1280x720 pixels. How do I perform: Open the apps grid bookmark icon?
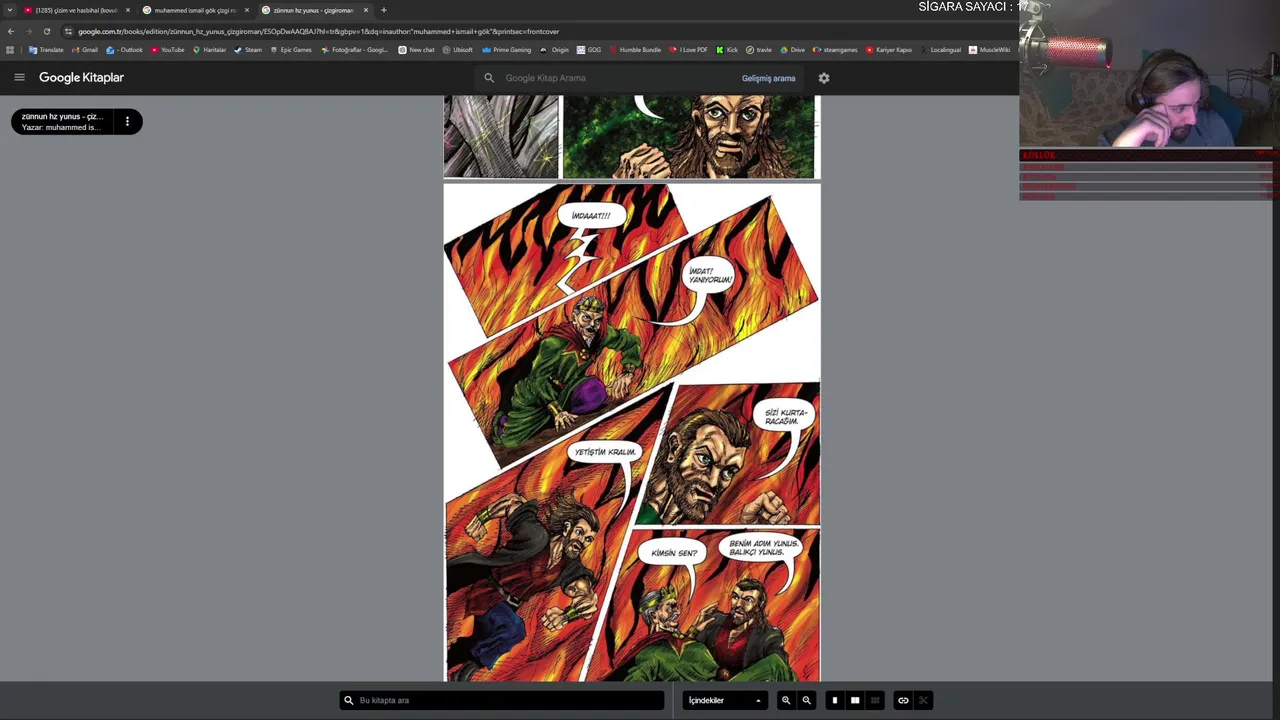coord(10,50)
